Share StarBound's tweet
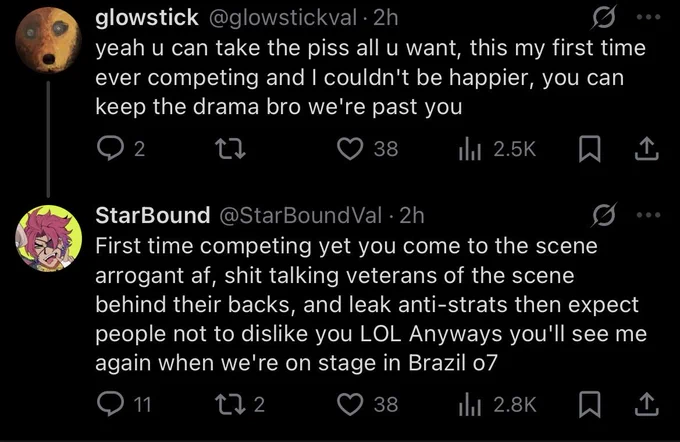The width and height of the screenshot is (680, 442). coord(647,404)
